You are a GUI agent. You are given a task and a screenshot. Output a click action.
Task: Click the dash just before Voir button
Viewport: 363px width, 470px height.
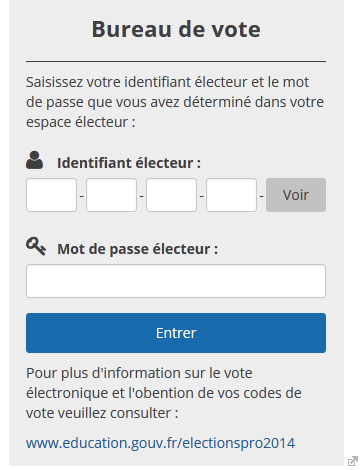point(261,196)
